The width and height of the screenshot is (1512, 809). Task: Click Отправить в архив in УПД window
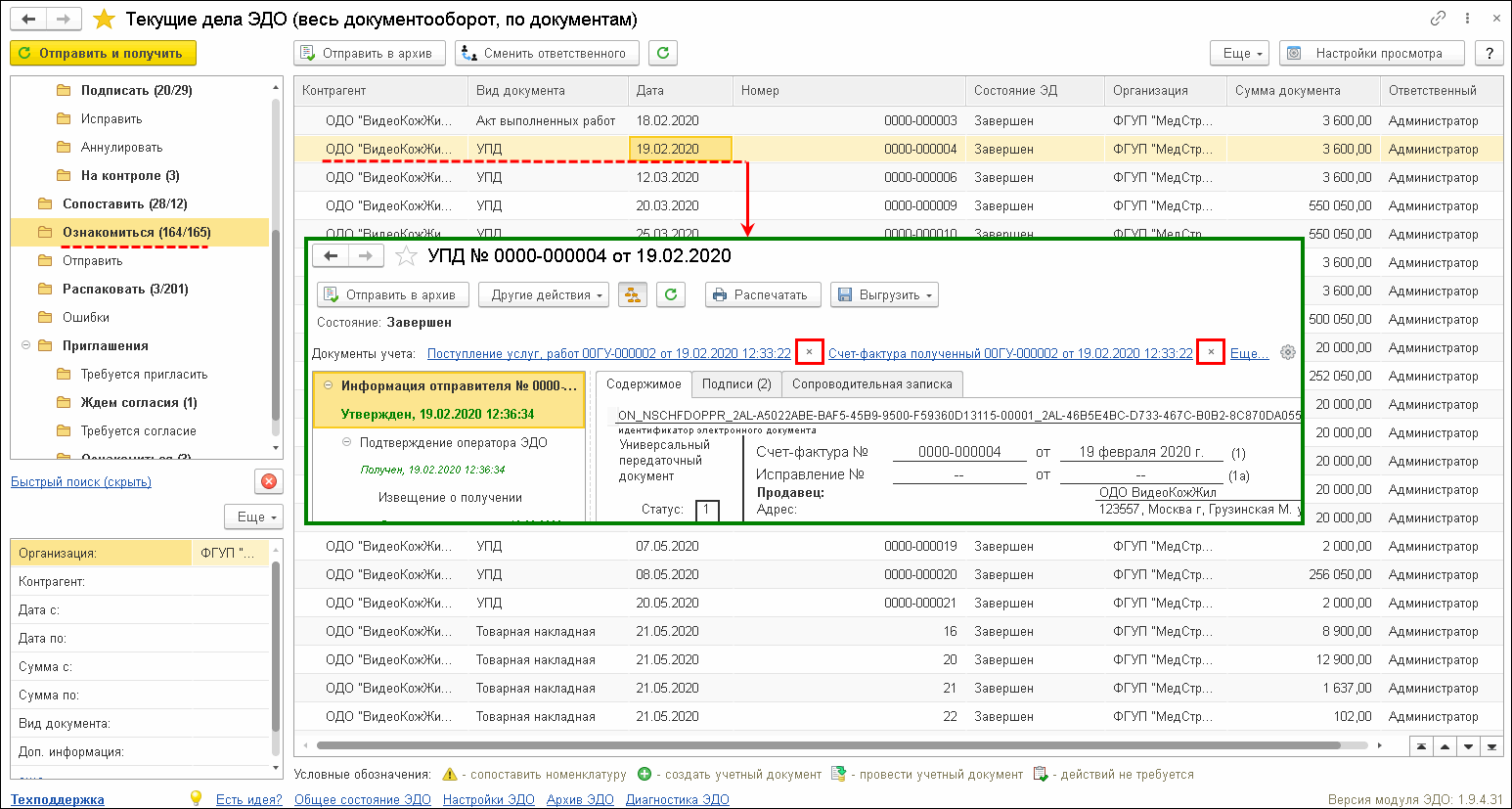(393, 294)
